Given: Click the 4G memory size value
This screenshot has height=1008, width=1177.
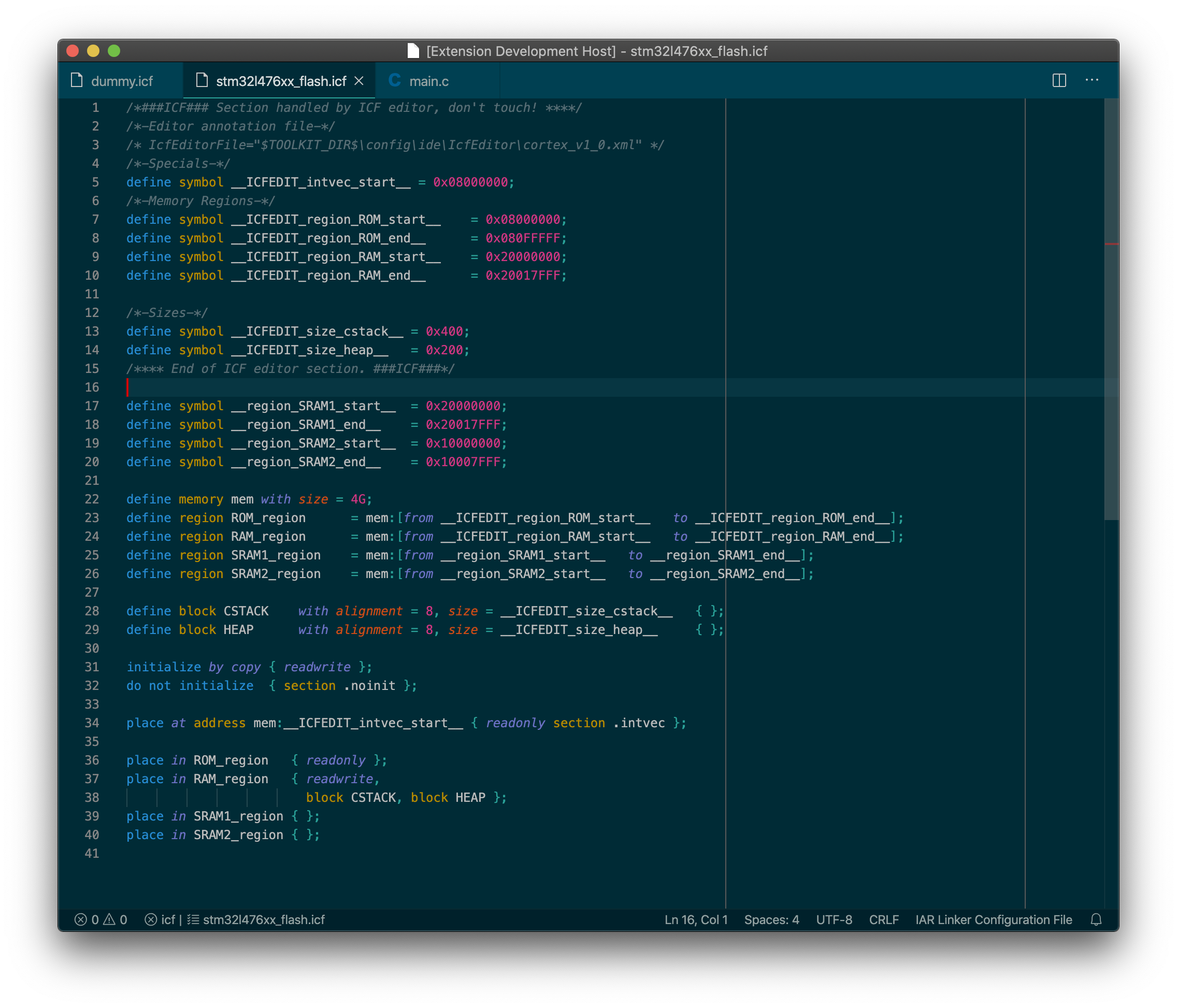Looking at the screenshot, I should pos(358,499).
